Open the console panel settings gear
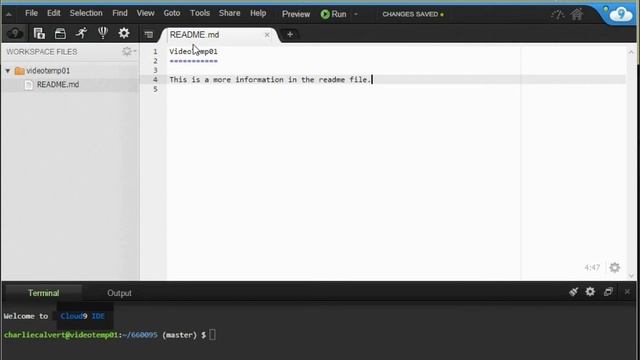This screenshot has width=640, height=360. pyautogui.click(x=590, y=291)
